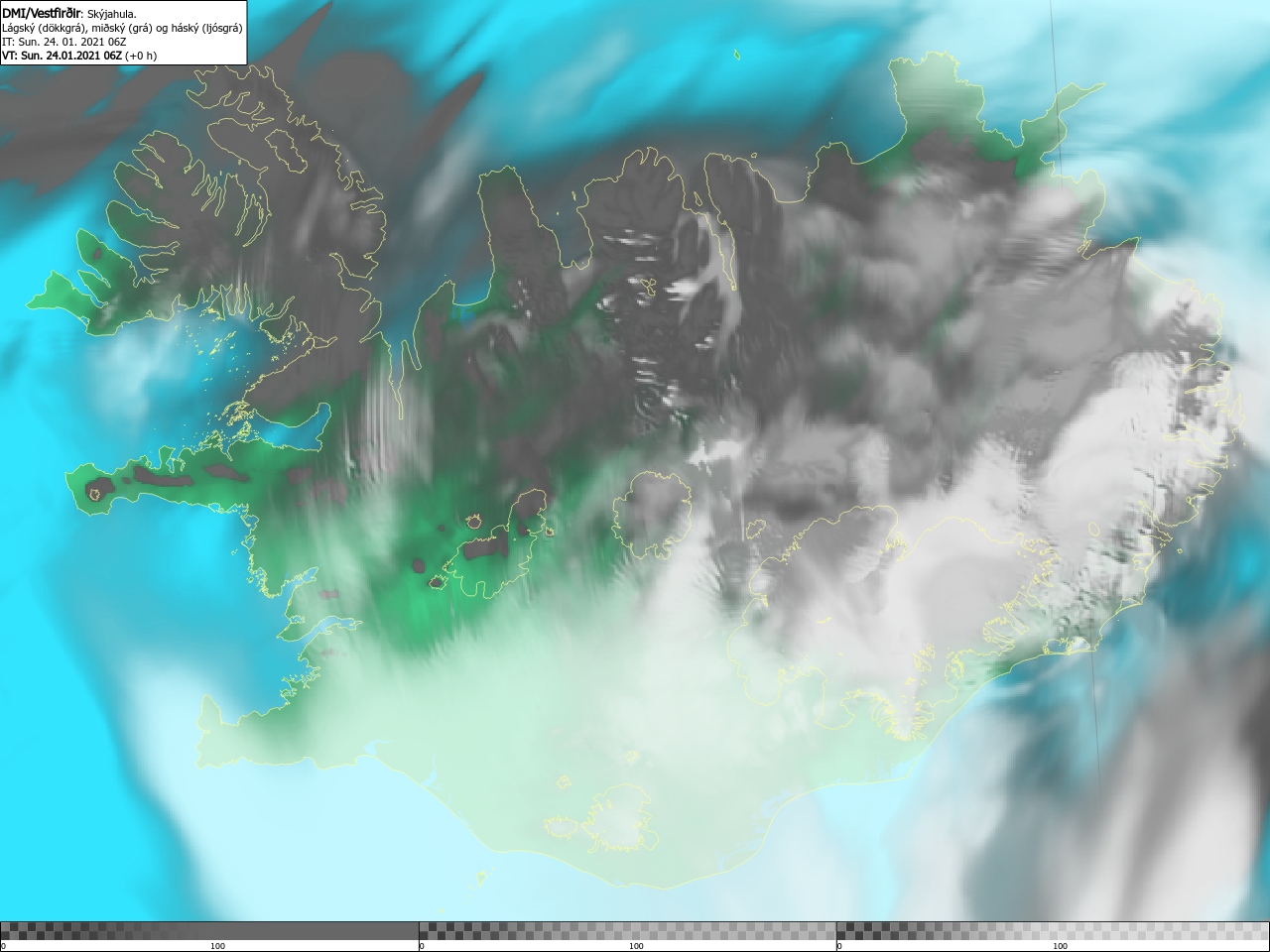Select the 'Lágský (dökkgrá), miðský (grá)' legend line
This screenshot has height=952, width=1270.
coord(122,28)
